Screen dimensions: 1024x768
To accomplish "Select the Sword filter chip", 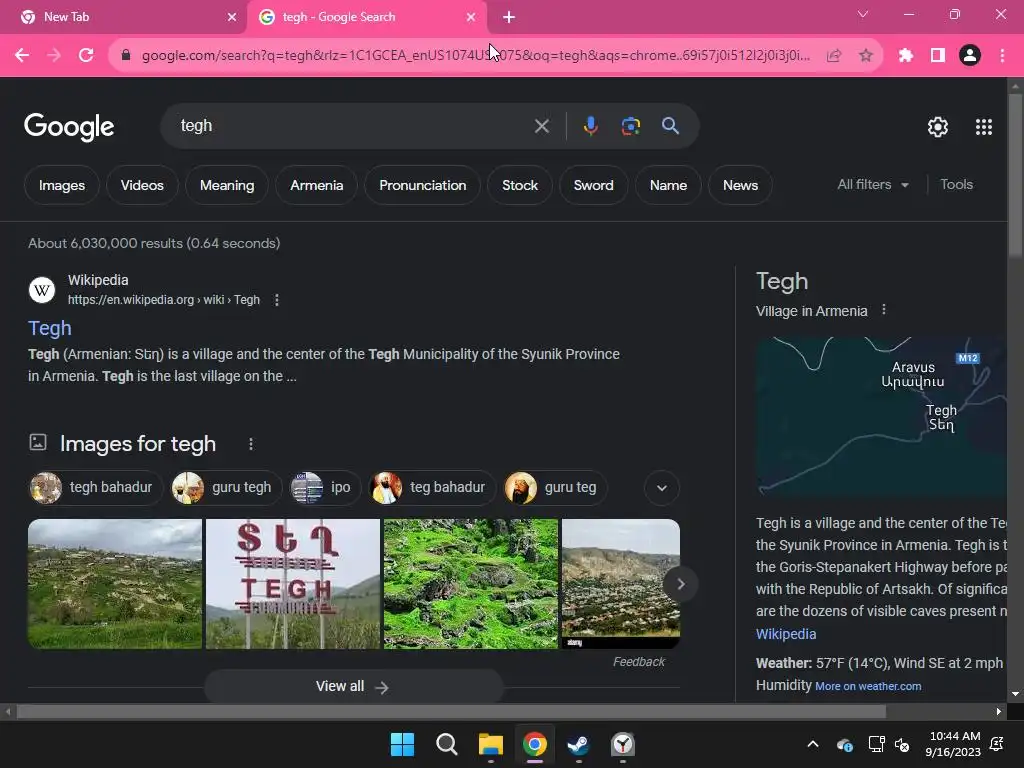I will tap(594, 185).
